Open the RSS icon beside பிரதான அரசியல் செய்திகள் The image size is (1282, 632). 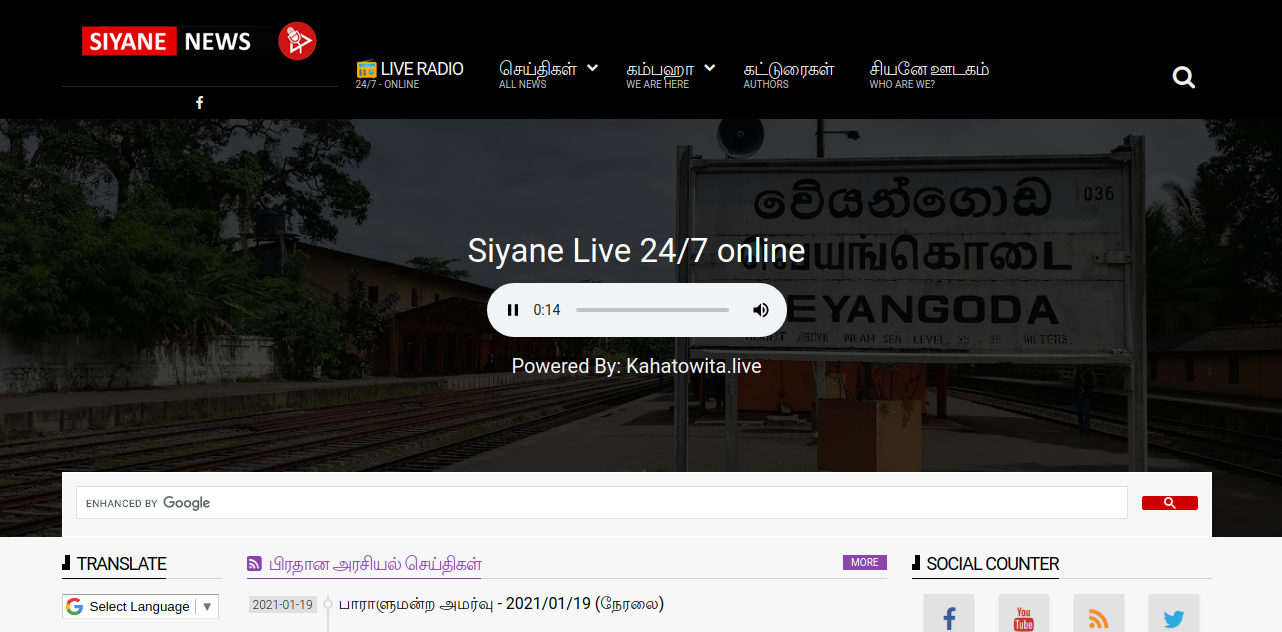point(255,564)
